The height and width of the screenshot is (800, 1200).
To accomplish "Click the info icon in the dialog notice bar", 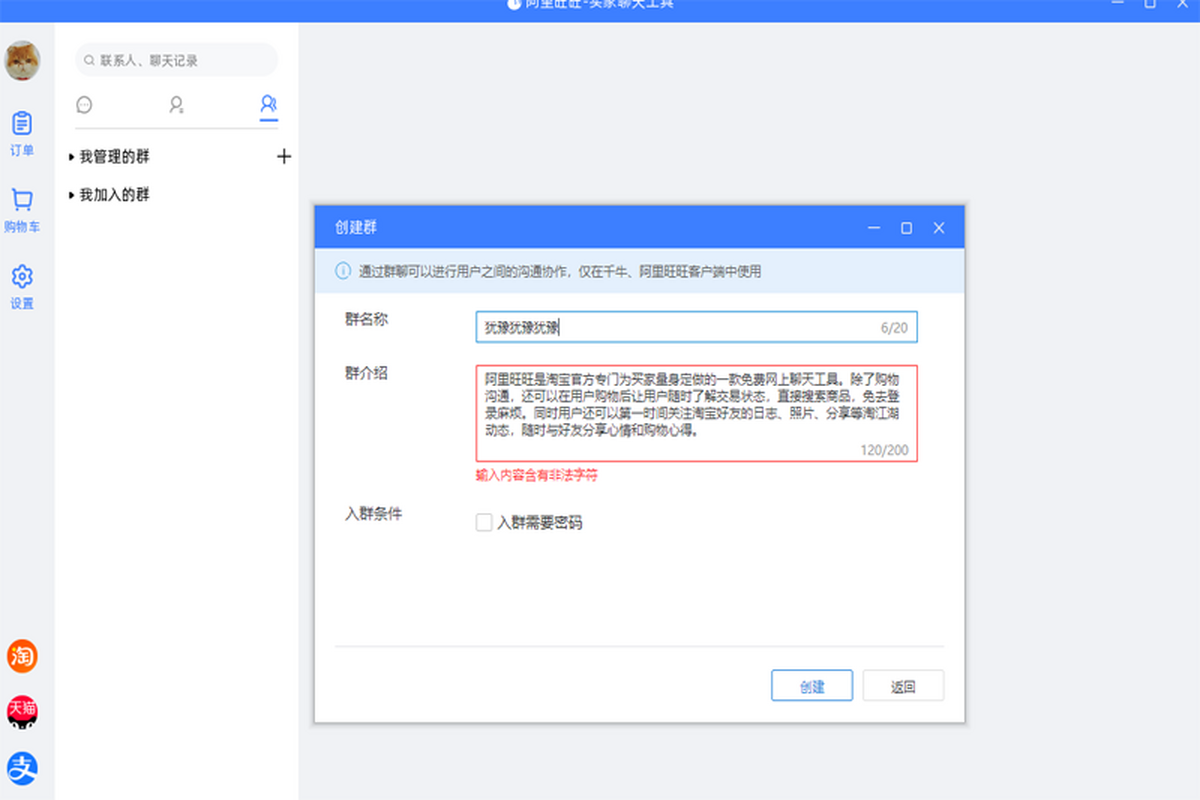I will (341, 271).
